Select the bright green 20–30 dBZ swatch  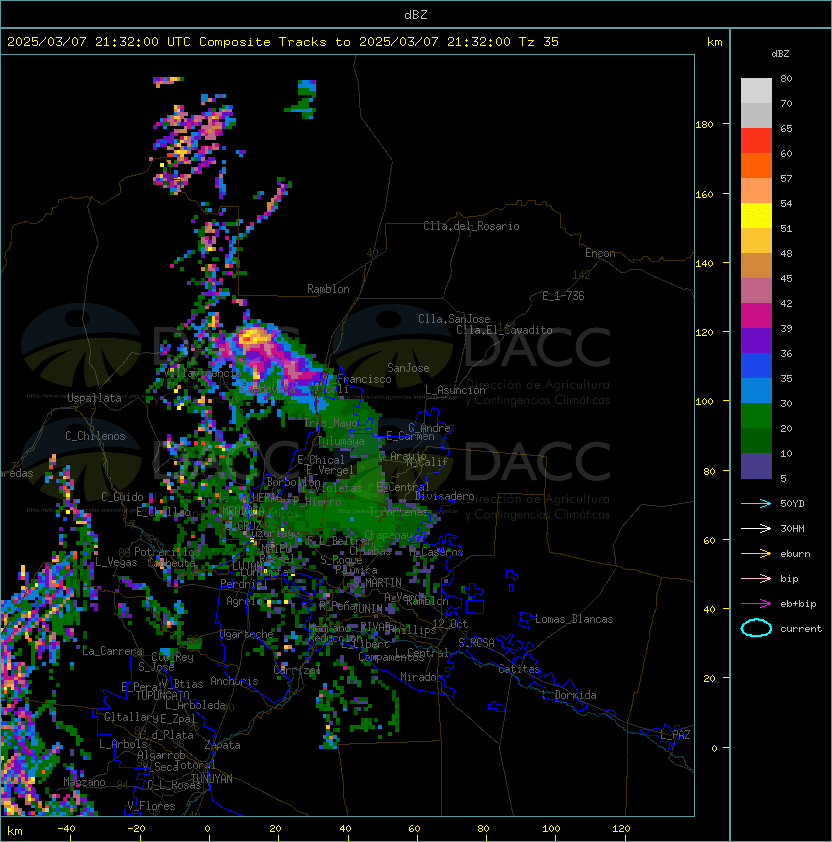756,416
